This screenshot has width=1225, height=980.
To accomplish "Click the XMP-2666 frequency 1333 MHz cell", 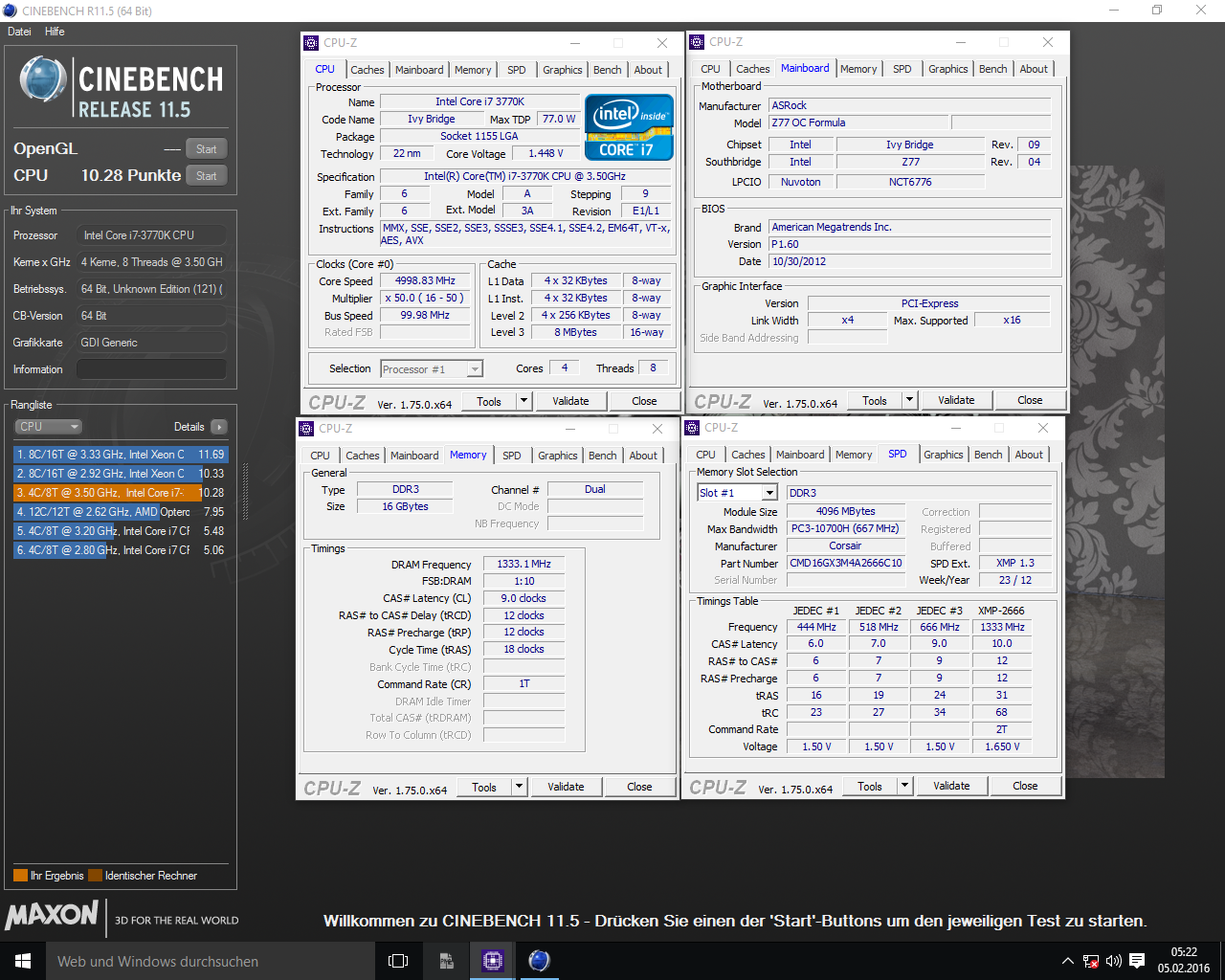I will click(1002, 627).
